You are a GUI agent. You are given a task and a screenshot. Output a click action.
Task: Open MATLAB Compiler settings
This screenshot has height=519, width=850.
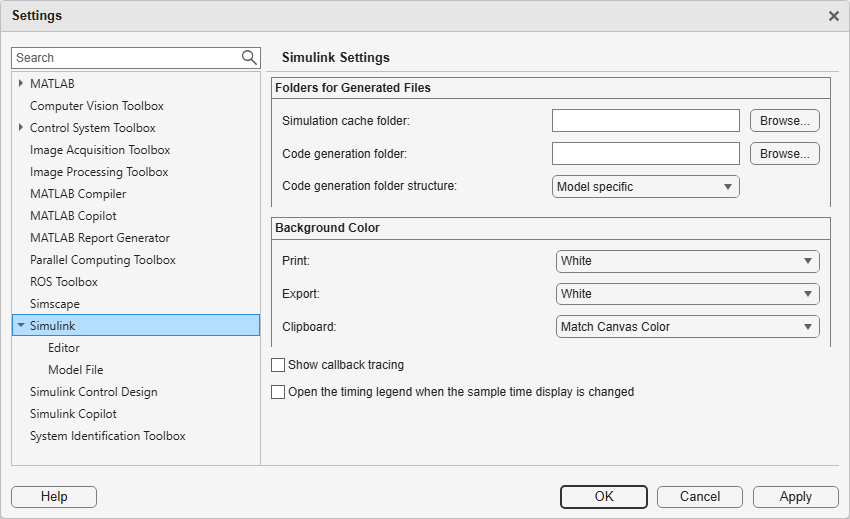(78, 194)
